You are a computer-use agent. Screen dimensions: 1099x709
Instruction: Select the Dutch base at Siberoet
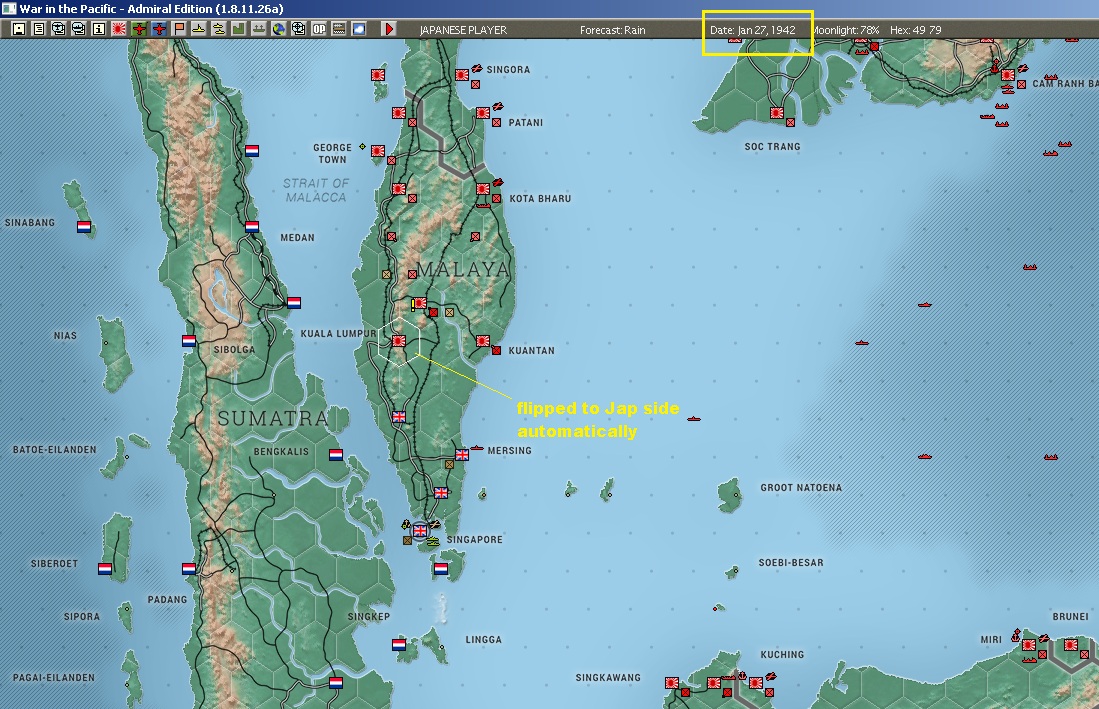105,568
